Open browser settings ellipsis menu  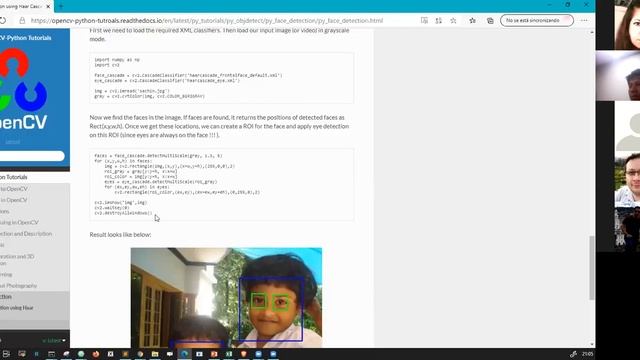point(584,20)
